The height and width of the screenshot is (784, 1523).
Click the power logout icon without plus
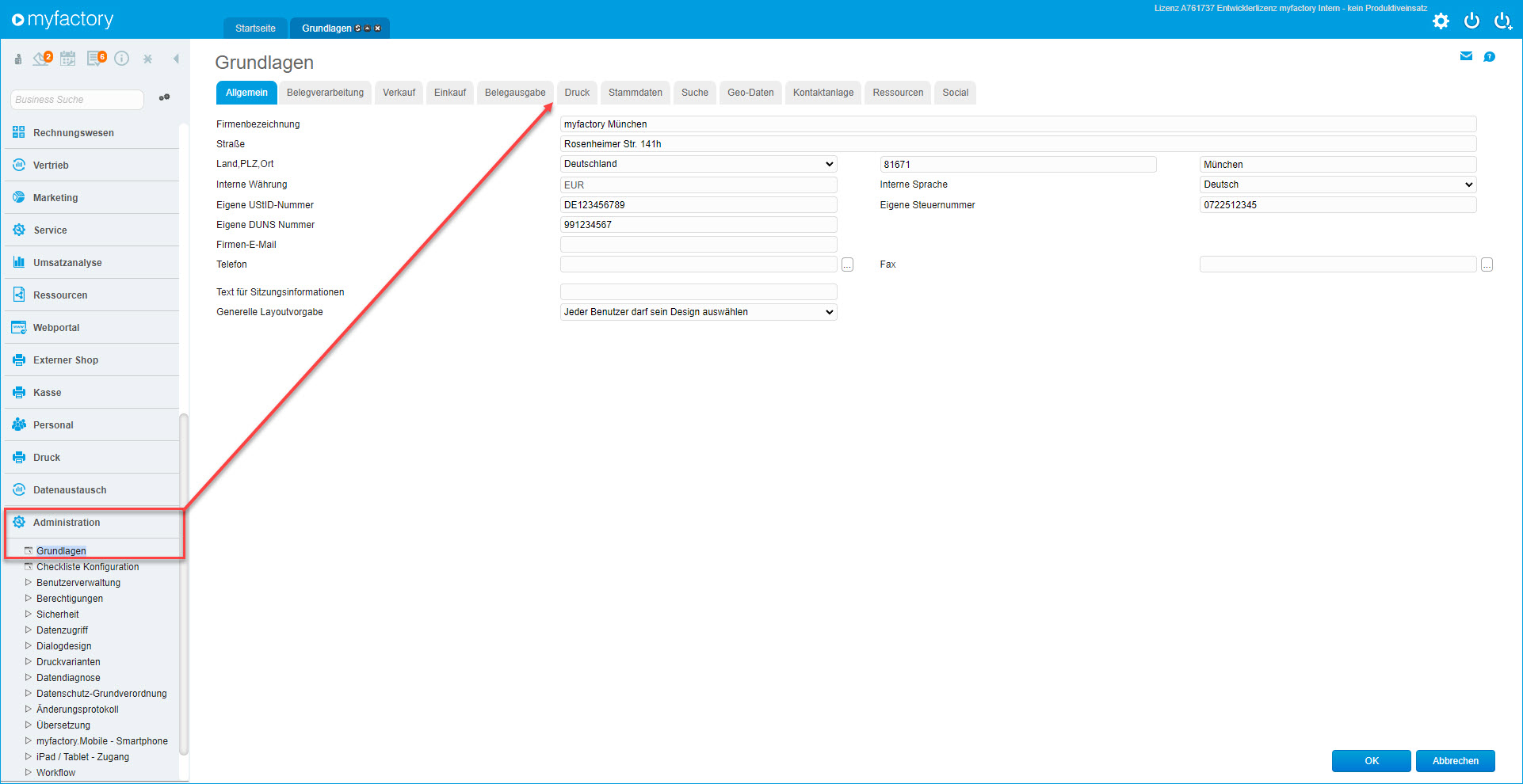[1471, 21]
